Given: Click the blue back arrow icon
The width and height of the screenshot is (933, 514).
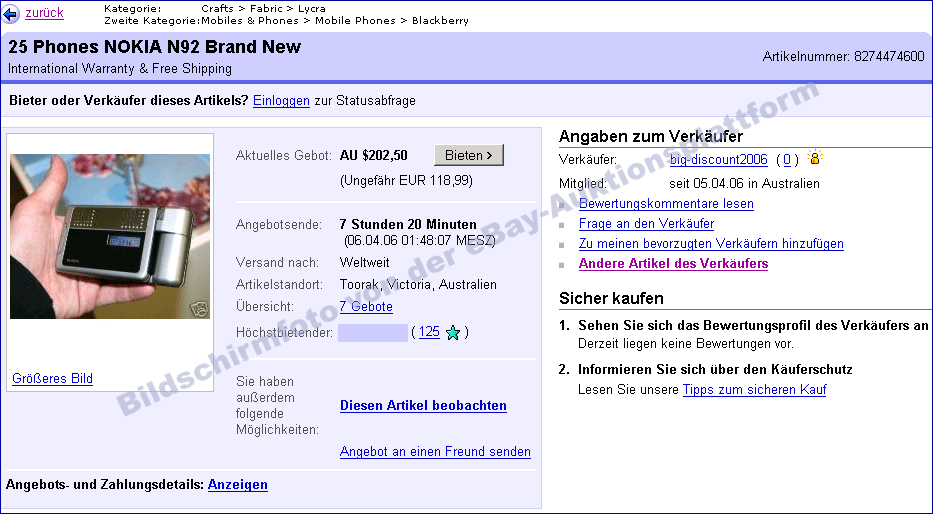Looking at the screenshot, I should pyautogui.click(x=11, y=14).
